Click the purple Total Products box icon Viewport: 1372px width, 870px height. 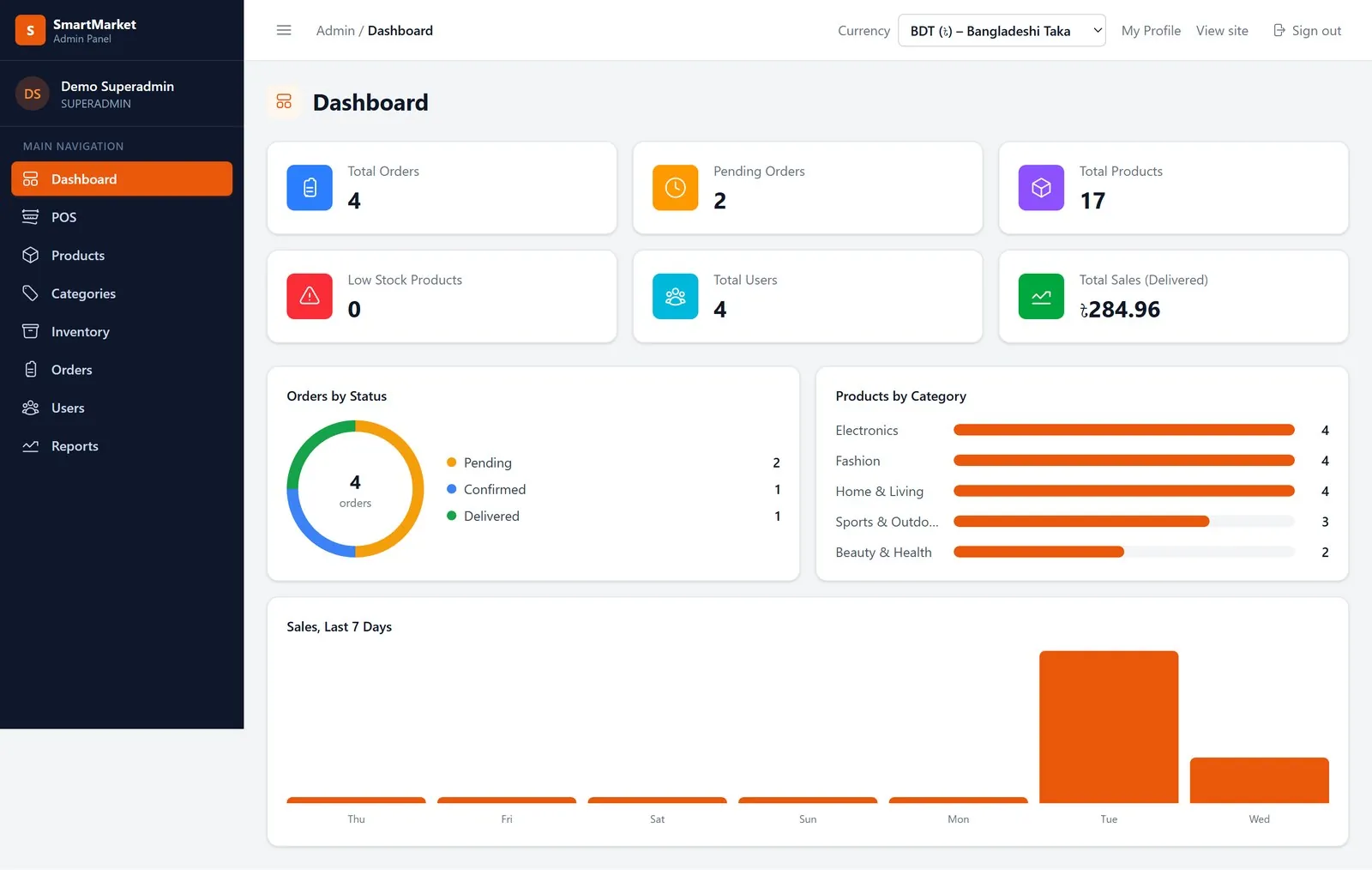coord(1041,187)
